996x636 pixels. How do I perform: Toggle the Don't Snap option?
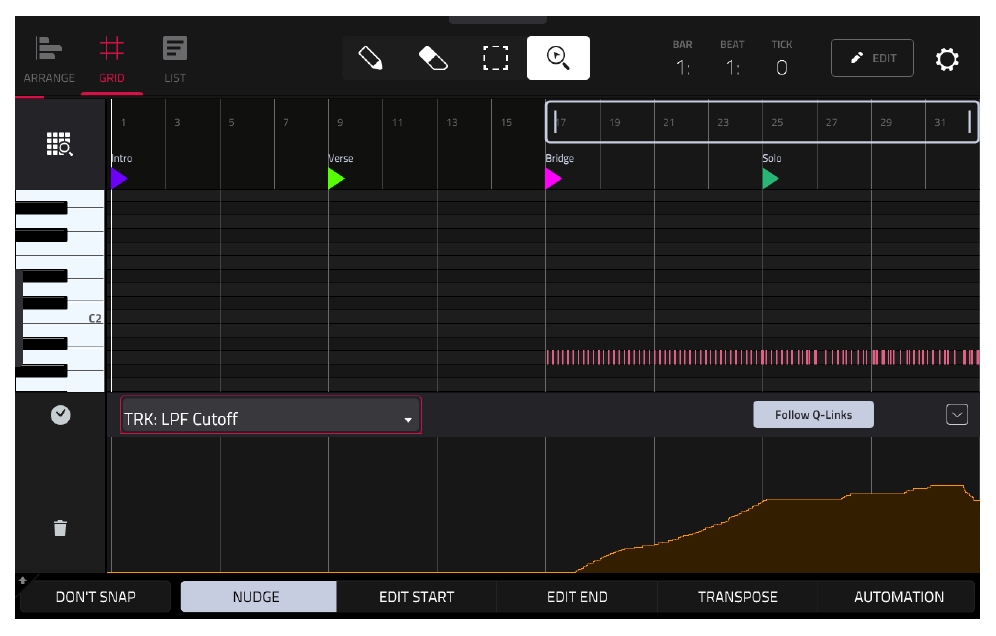(95, 597)
